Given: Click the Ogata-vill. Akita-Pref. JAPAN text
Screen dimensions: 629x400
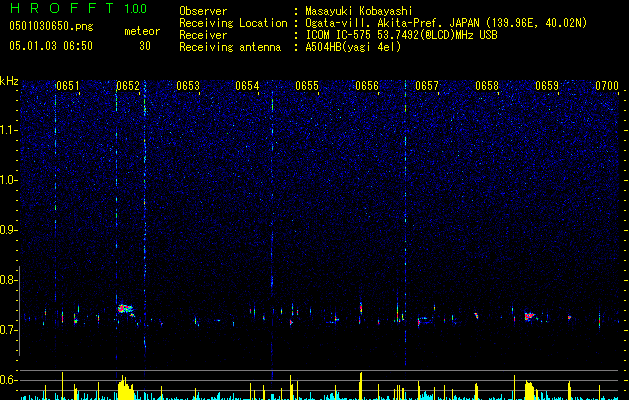Looking at the screenshot, I should click(394, 23).
